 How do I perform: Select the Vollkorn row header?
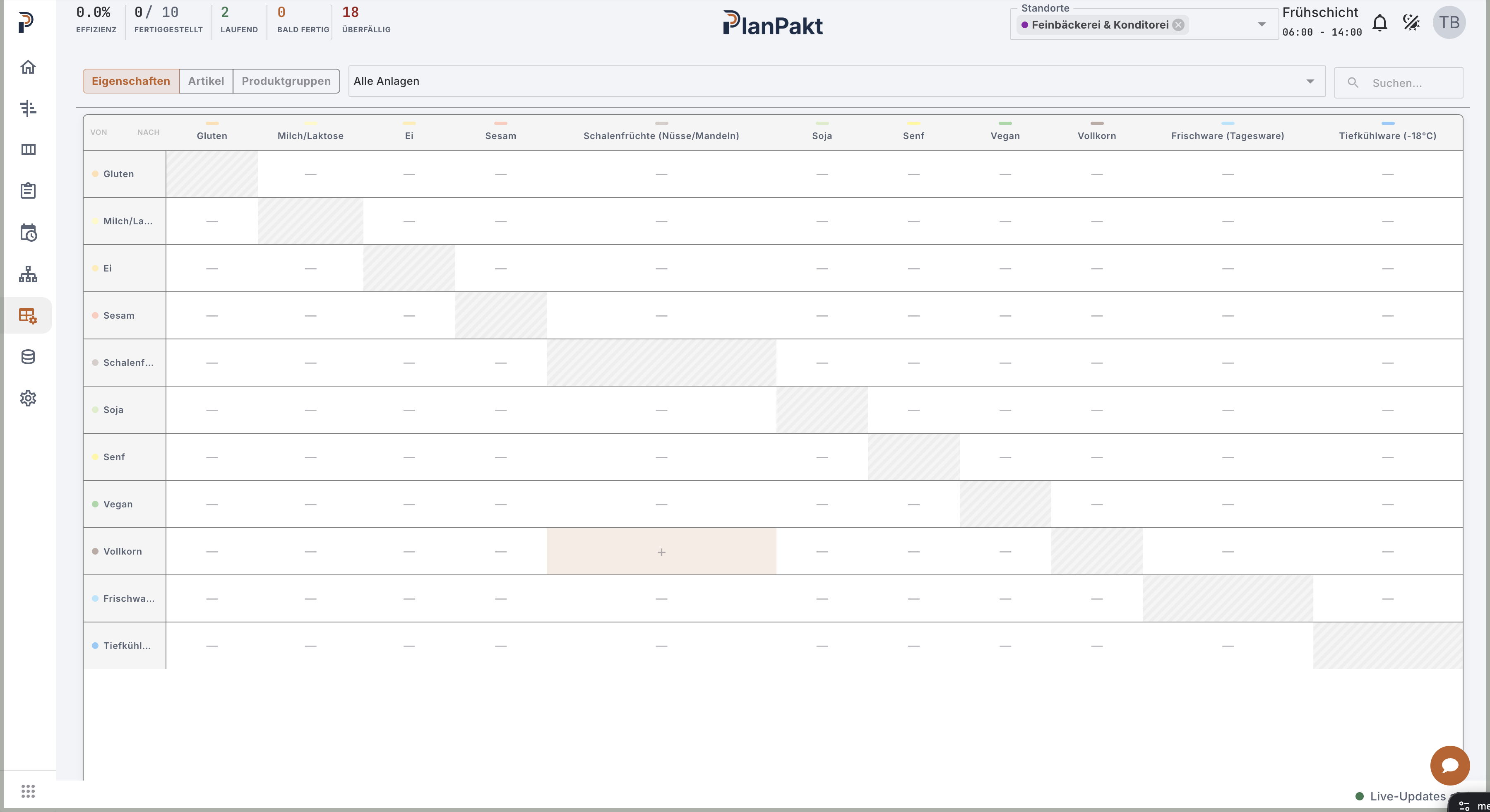point(124,551)
